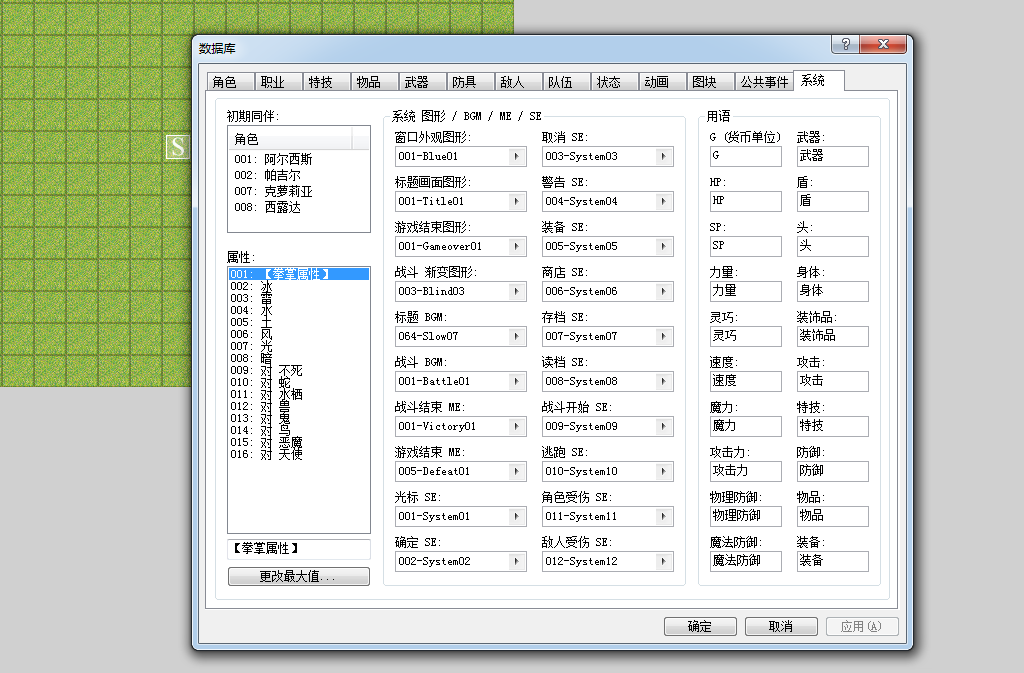Open the 标题画面图形 picker arrow
This screenshot has width=1024, height=673.
coord(517,202)
